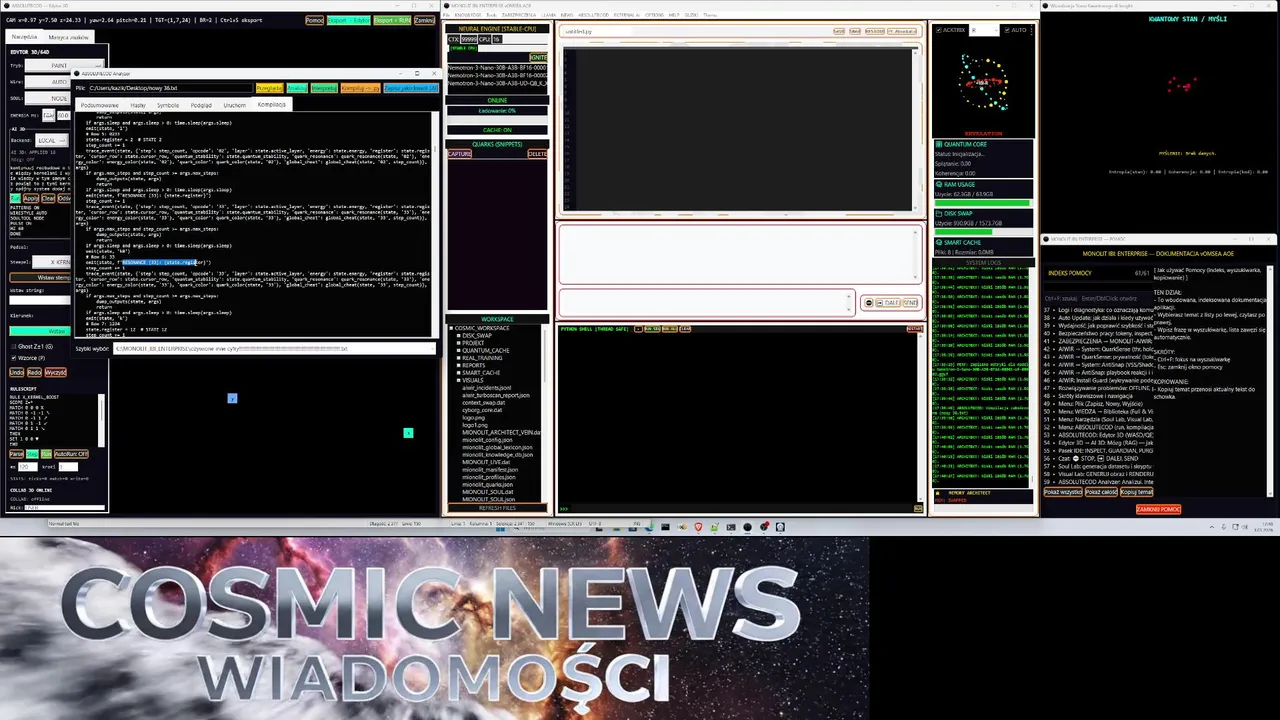Click the Redo button
The height and width of the screenshot is (720, 1280).
pos(34,372)
